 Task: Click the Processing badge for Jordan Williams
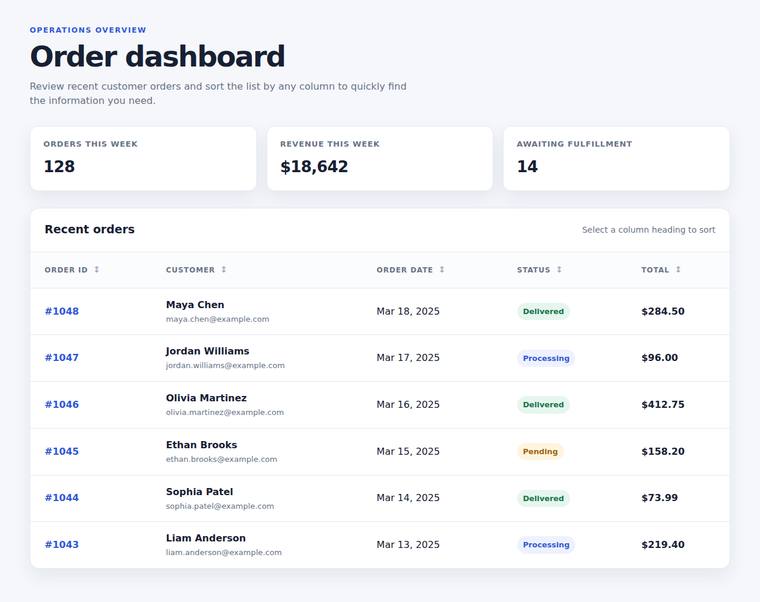click(546, 359)
